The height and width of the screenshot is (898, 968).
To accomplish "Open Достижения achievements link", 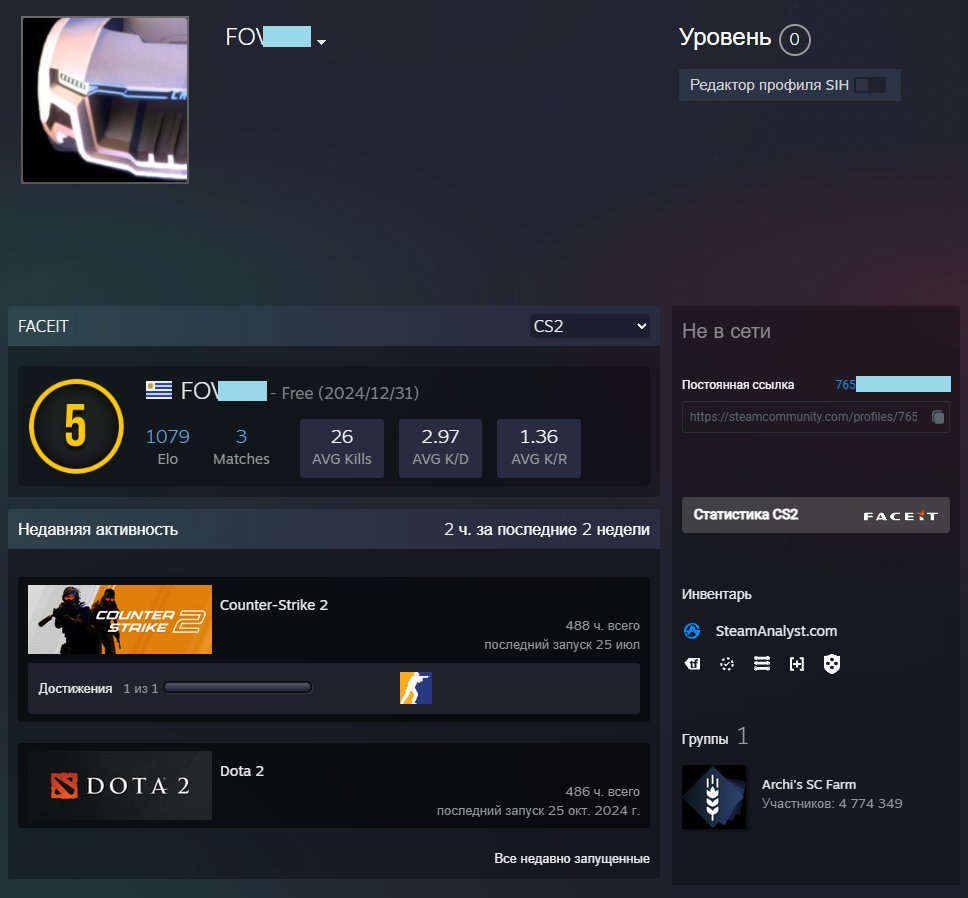I will (75, 689).
